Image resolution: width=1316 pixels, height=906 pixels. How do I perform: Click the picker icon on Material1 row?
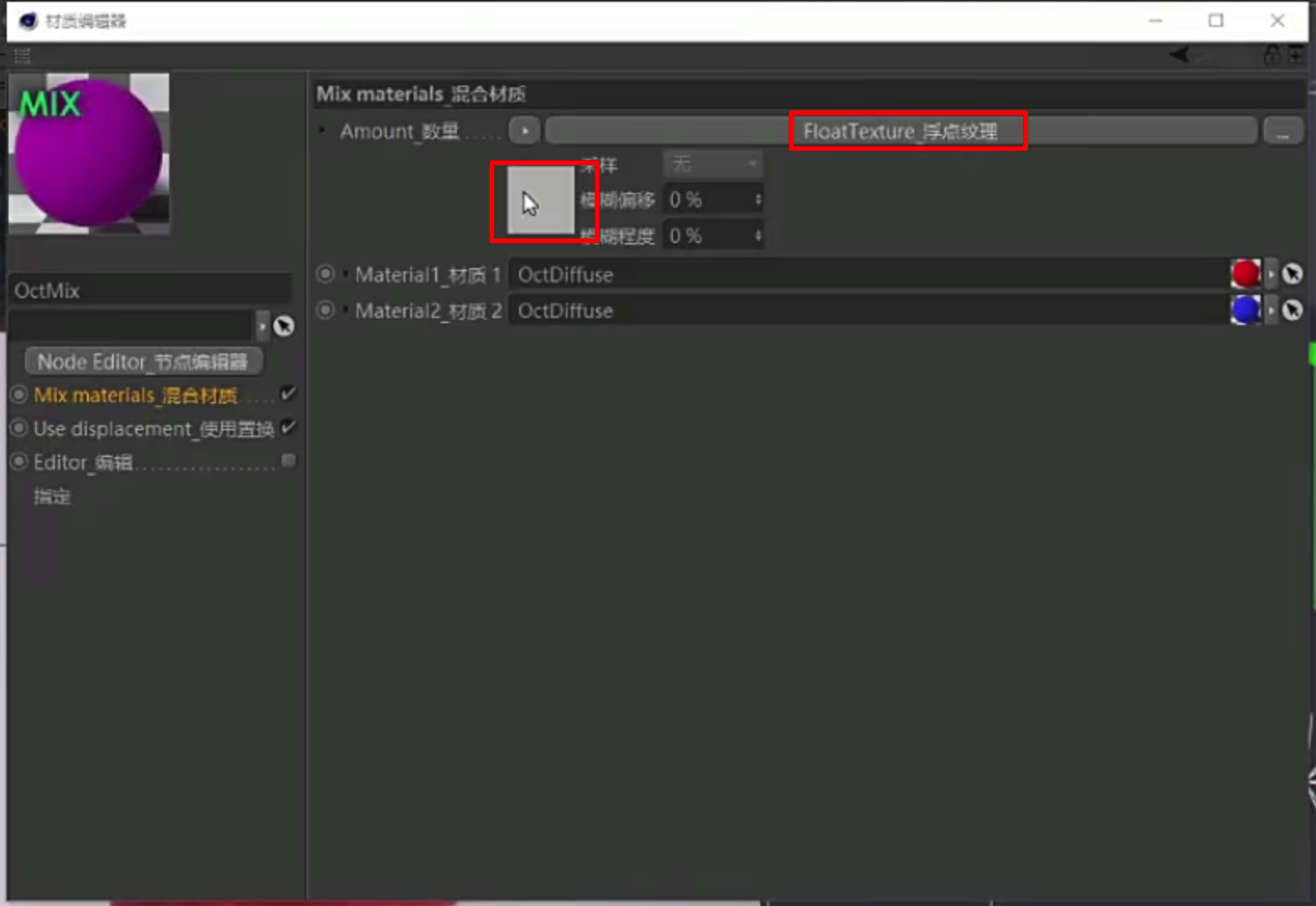[x=1292, y=274]
